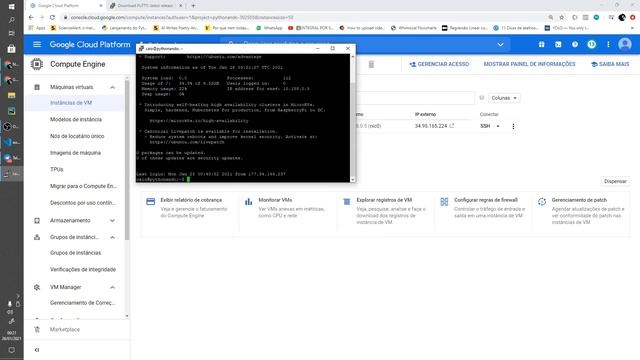Screen dimensions: 640x360
Task: Expand the header search bar chevron
Action: [x=500, y=44]
